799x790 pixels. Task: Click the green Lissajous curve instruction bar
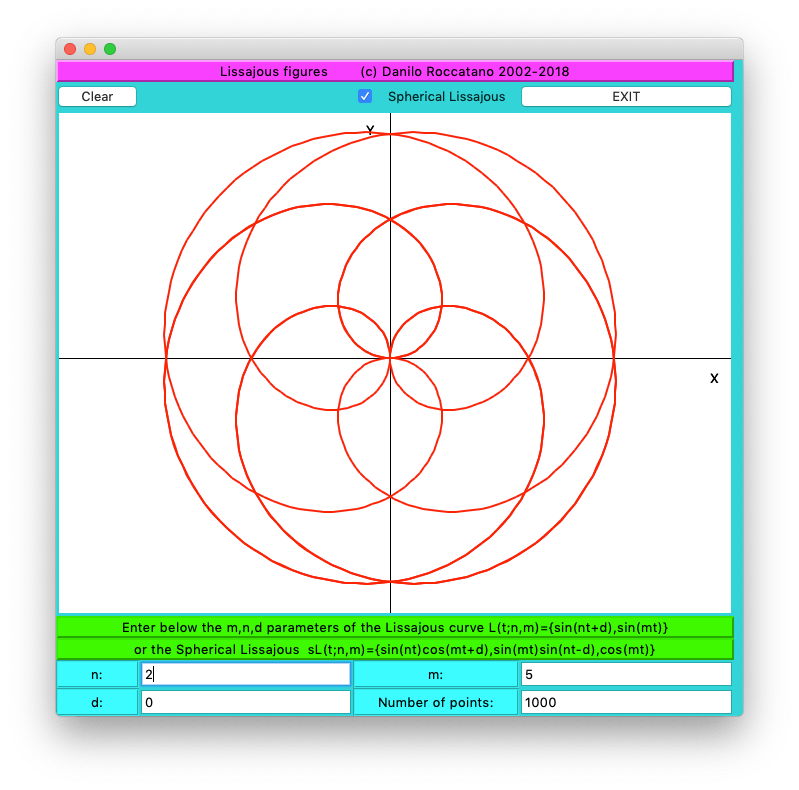[x=395, y=627]
